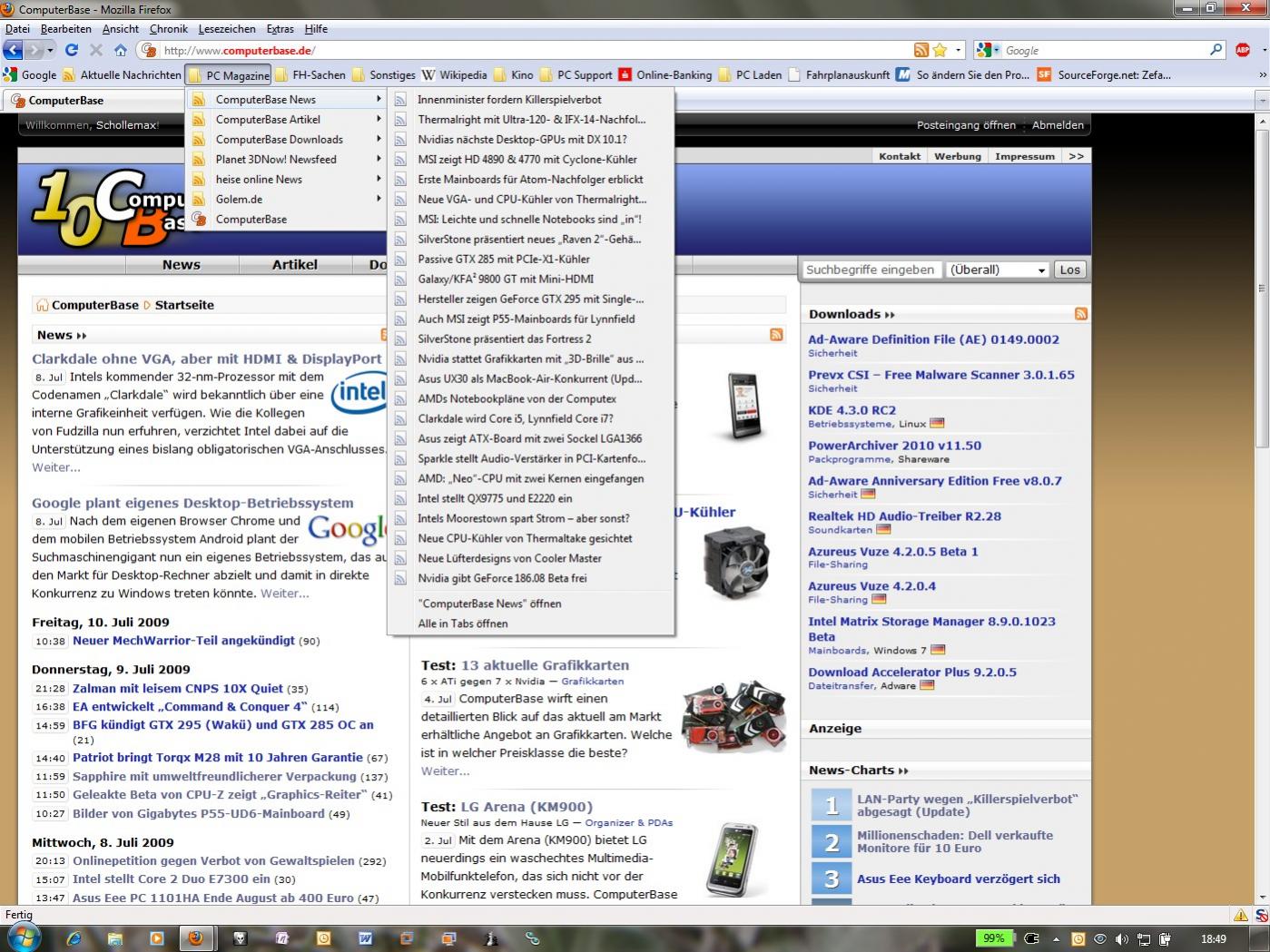Click the RSS feed icon in the address bar
1270x952 pixels.
pyautogui.click(x=921, y=50)
